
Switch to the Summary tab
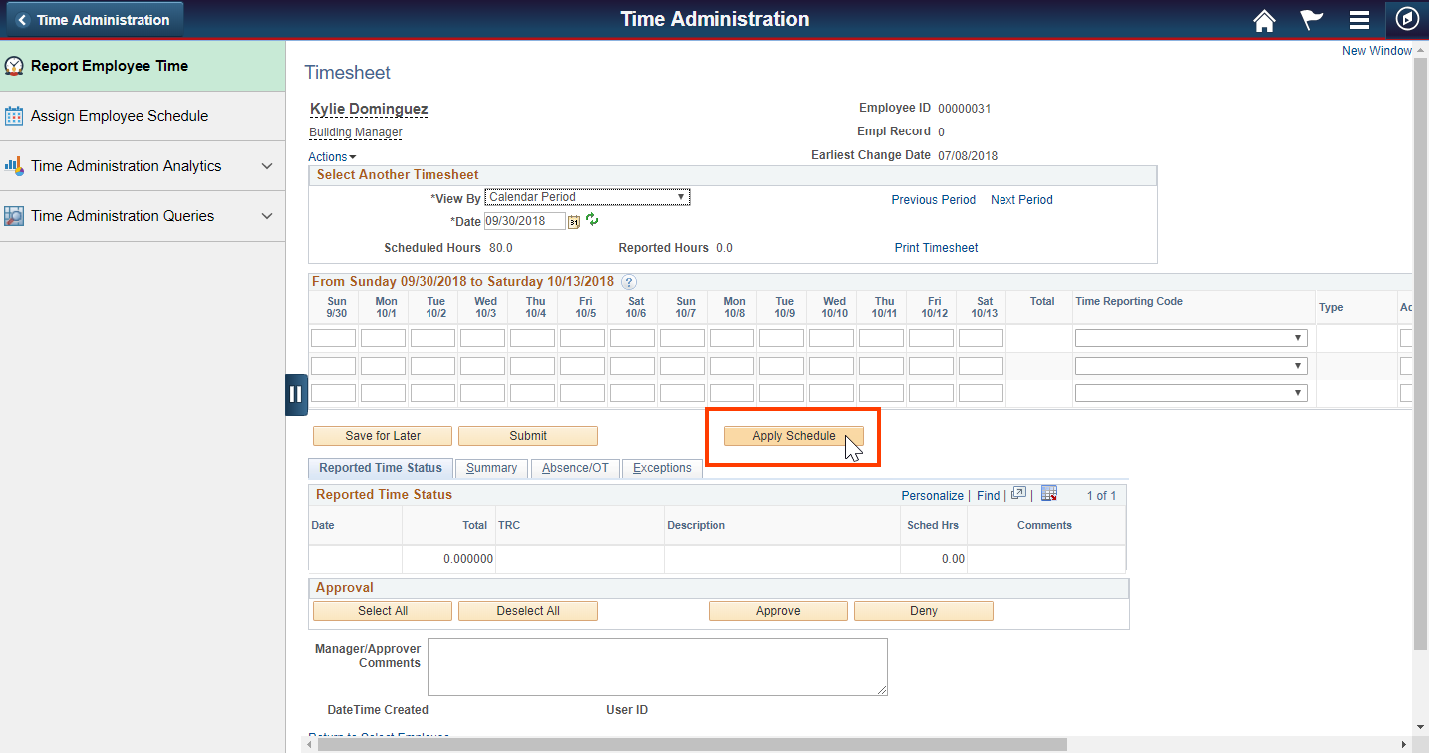(491, 467)
